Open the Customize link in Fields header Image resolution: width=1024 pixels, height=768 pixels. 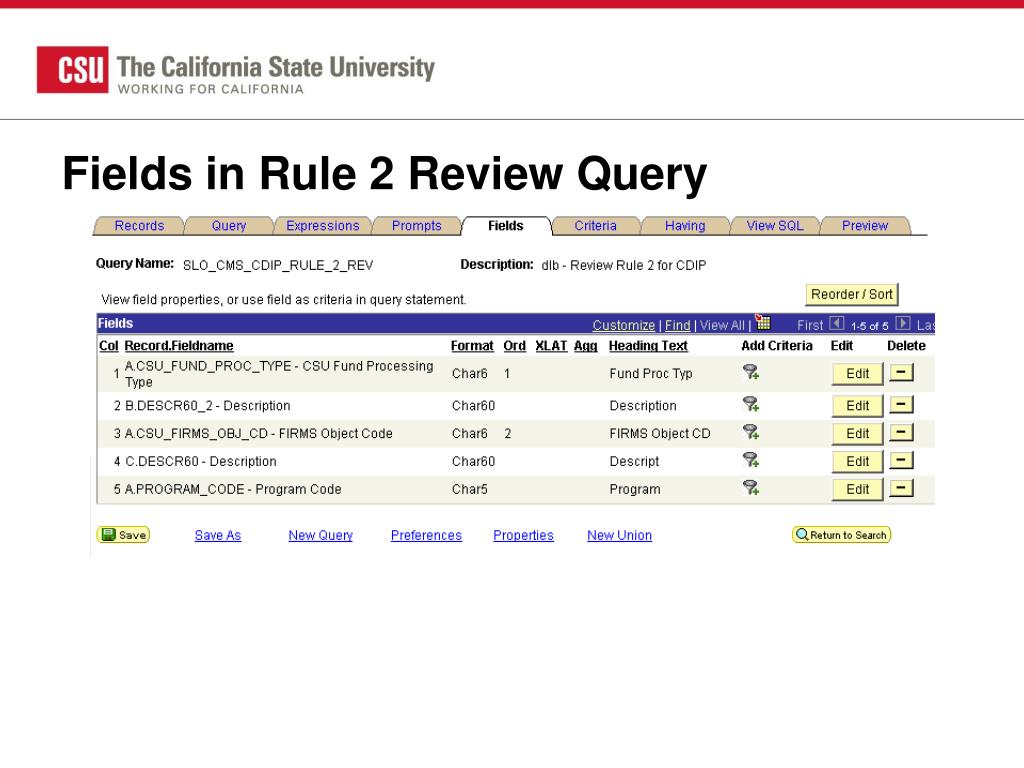(623, 325)
